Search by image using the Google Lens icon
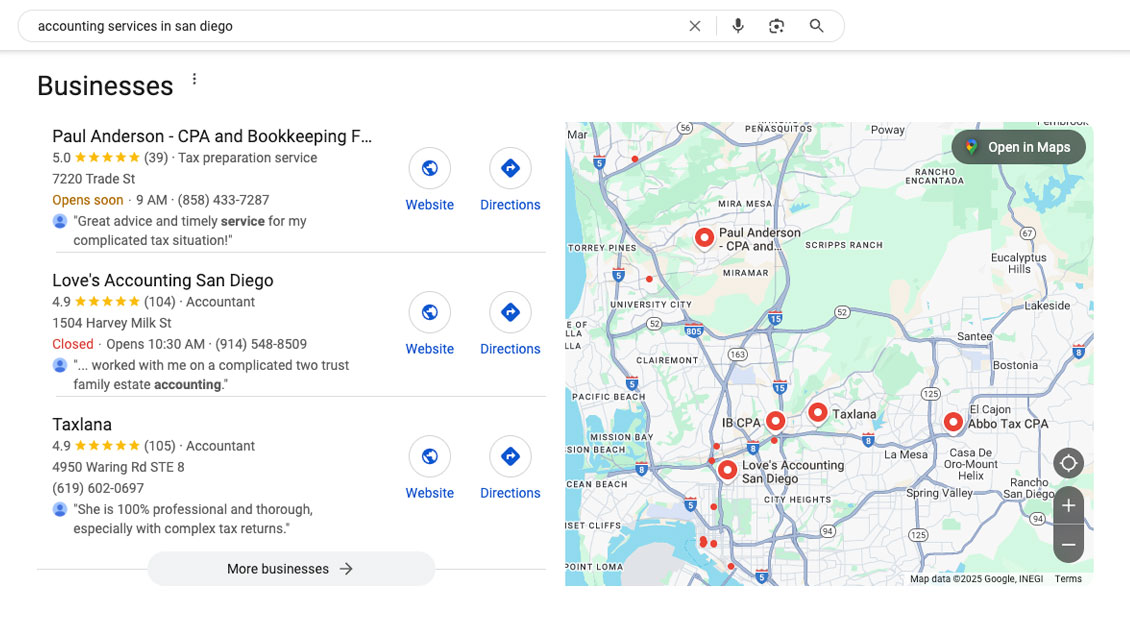 [777, 26]
